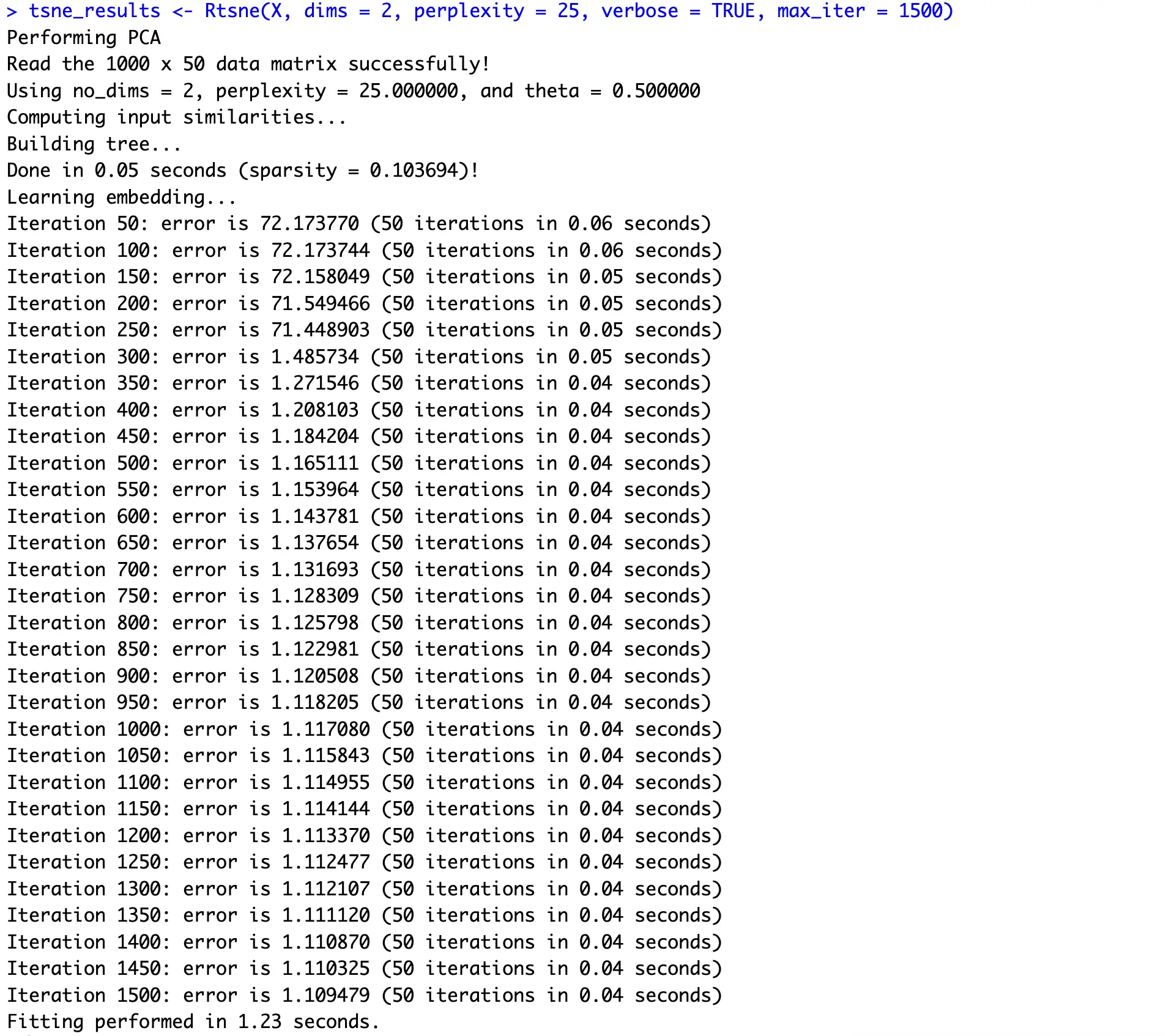Click the Iteration 800 error 1.125798 line
Viewport: 1166px width, 1036px height.
pos(359,623)
